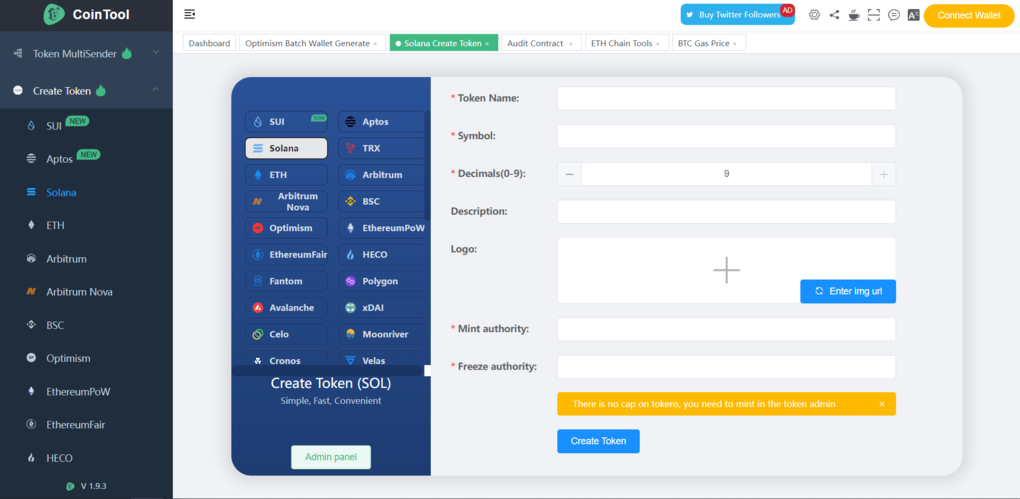1020x499 pixels.
Task: Select ETH in the sidebar
Action: 86,225
